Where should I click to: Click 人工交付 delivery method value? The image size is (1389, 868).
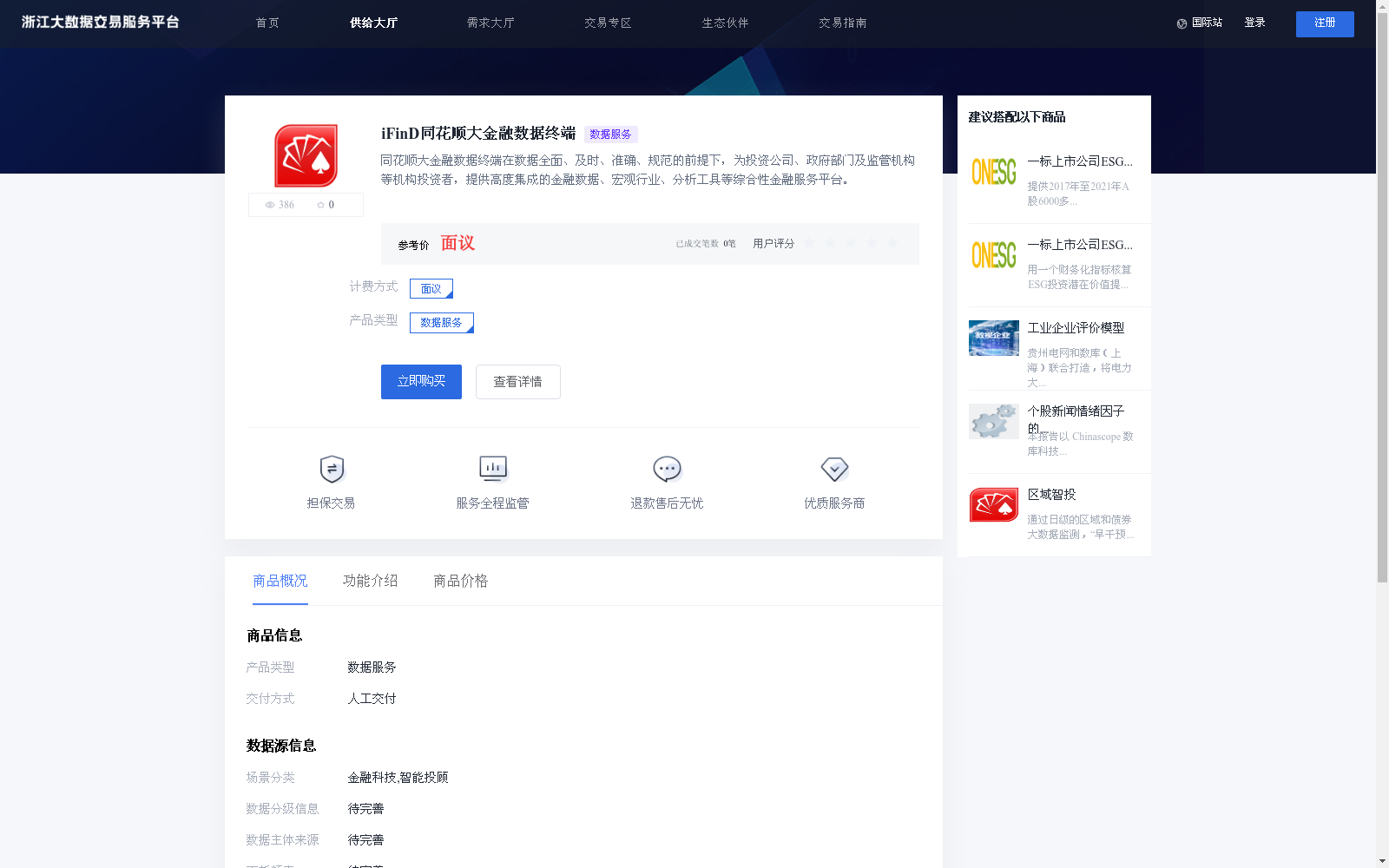(x=372, y=699)
